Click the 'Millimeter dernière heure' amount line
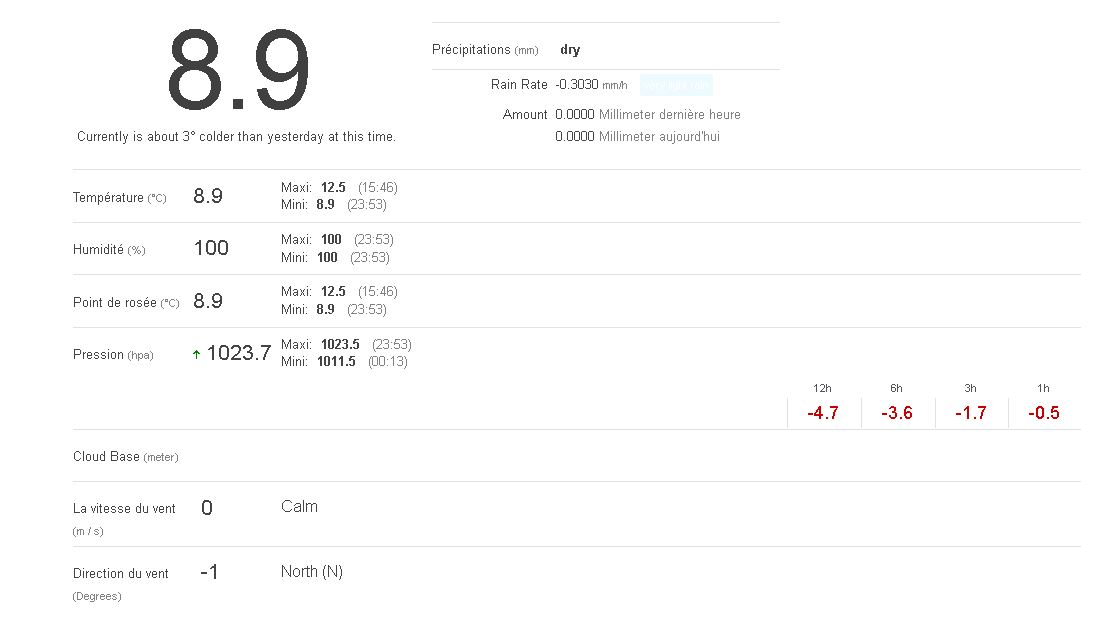The height and width of the screenshot is (631, 1101). point(648,115)
